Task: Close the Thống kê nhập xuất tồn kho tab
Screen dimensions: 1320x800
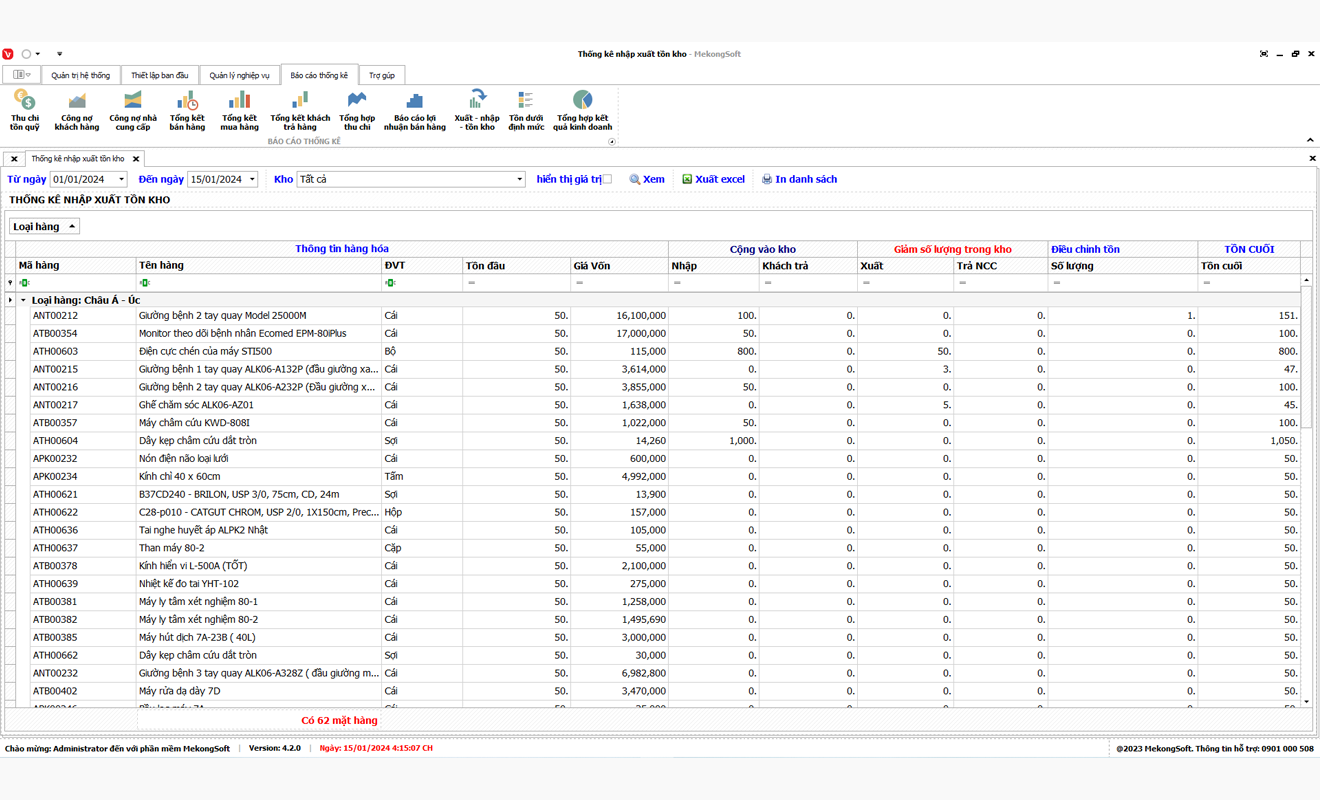Action: coord(136,159)
